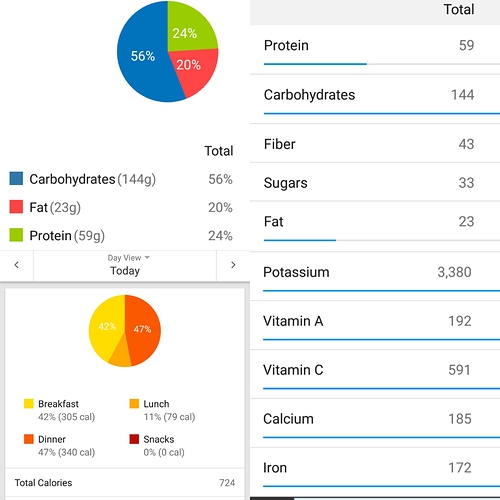Click the blue Carbohydrates legend swatch

[x=16, y=178]
